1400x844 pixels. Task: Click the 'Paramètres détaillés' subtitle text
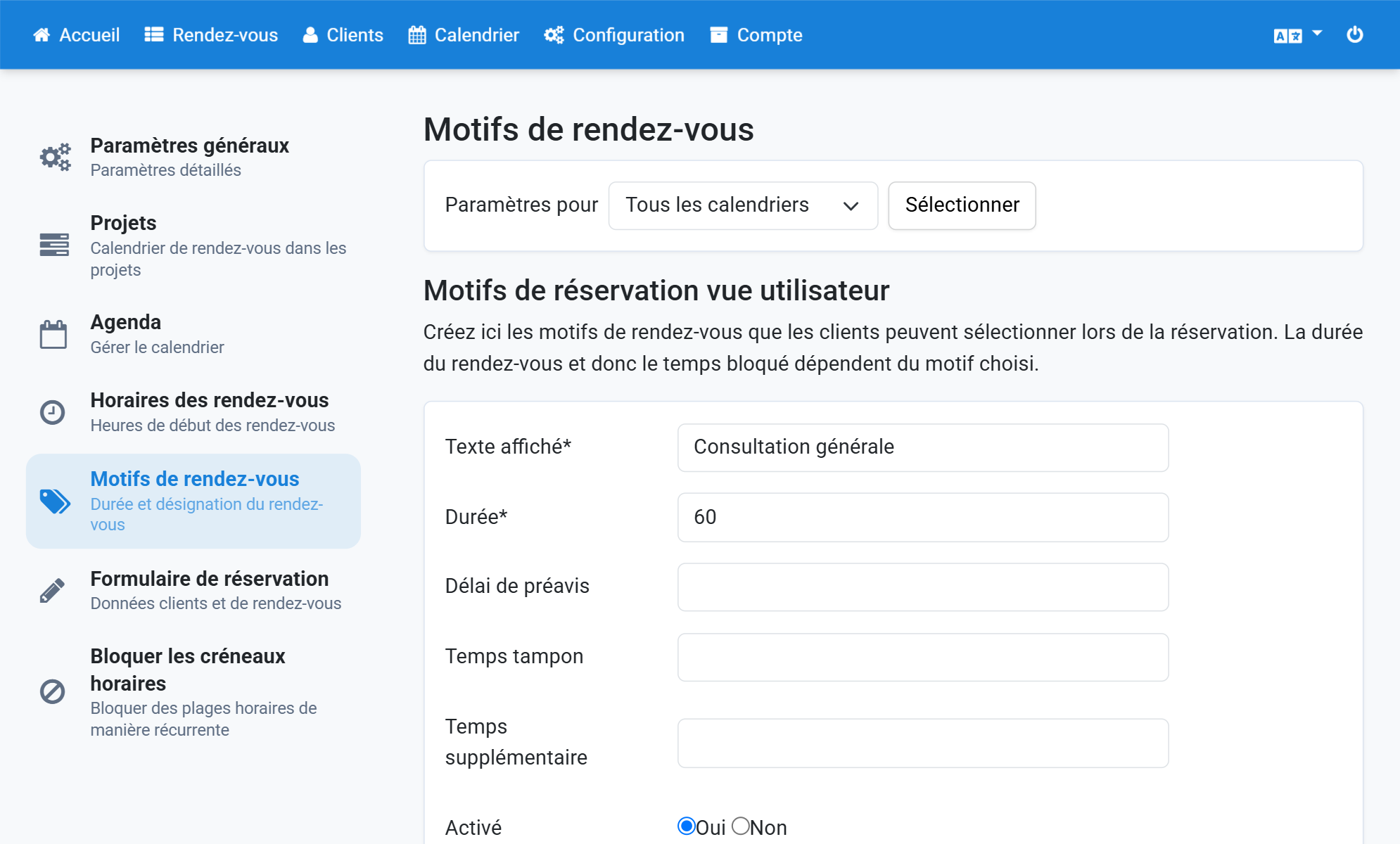tap(165, 170)
